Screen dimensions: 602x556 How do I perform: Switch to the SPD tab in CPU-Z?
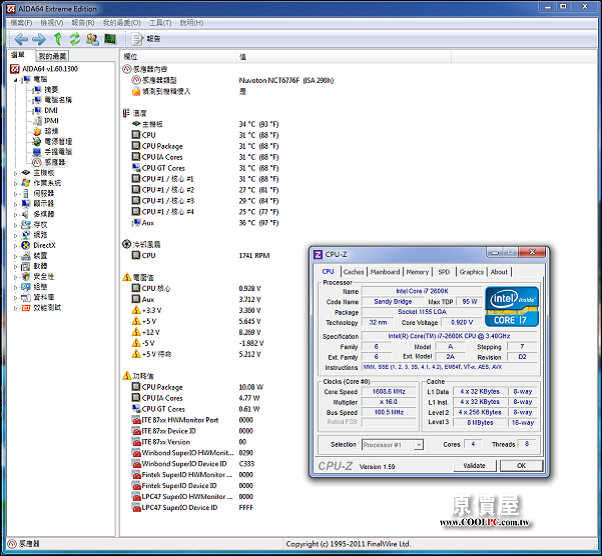tap(444, 271)
